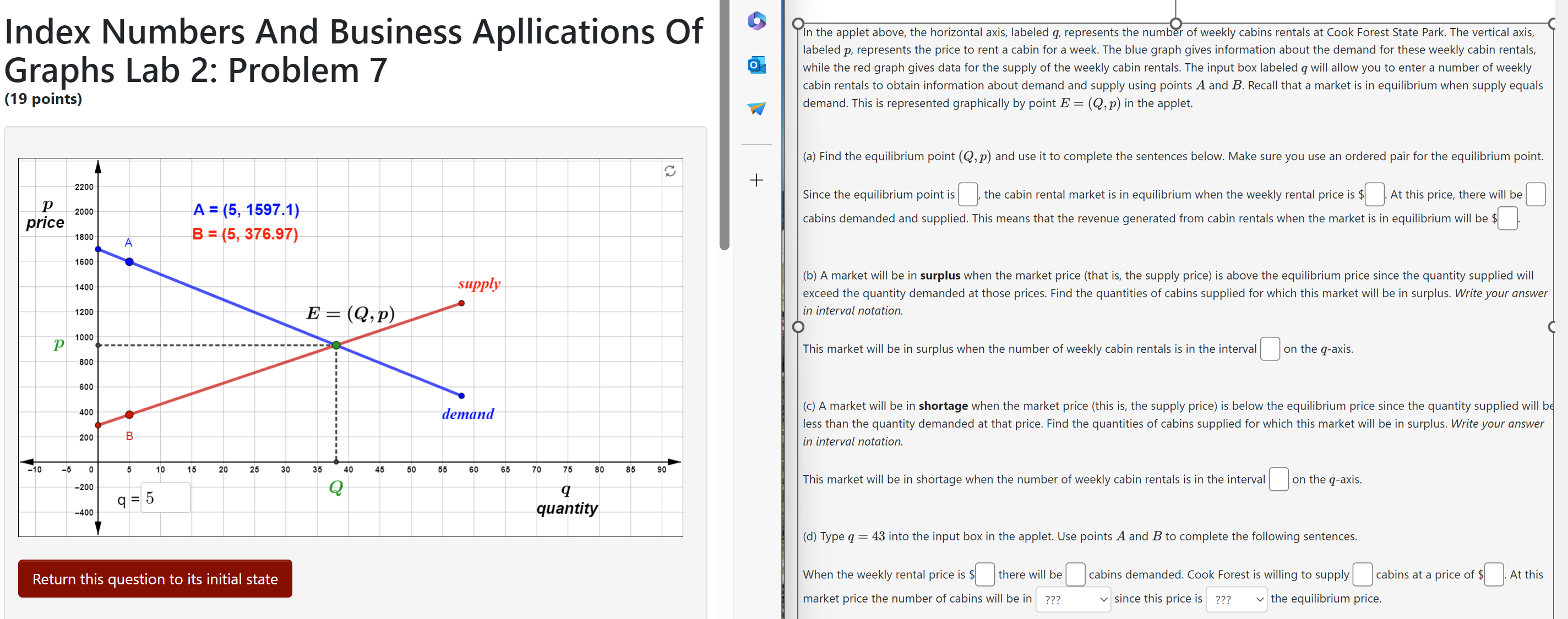Screen dimensions: 1568x619
Task: Click 'Return this question to its initial state'
Action: click(x=155, y=578)
